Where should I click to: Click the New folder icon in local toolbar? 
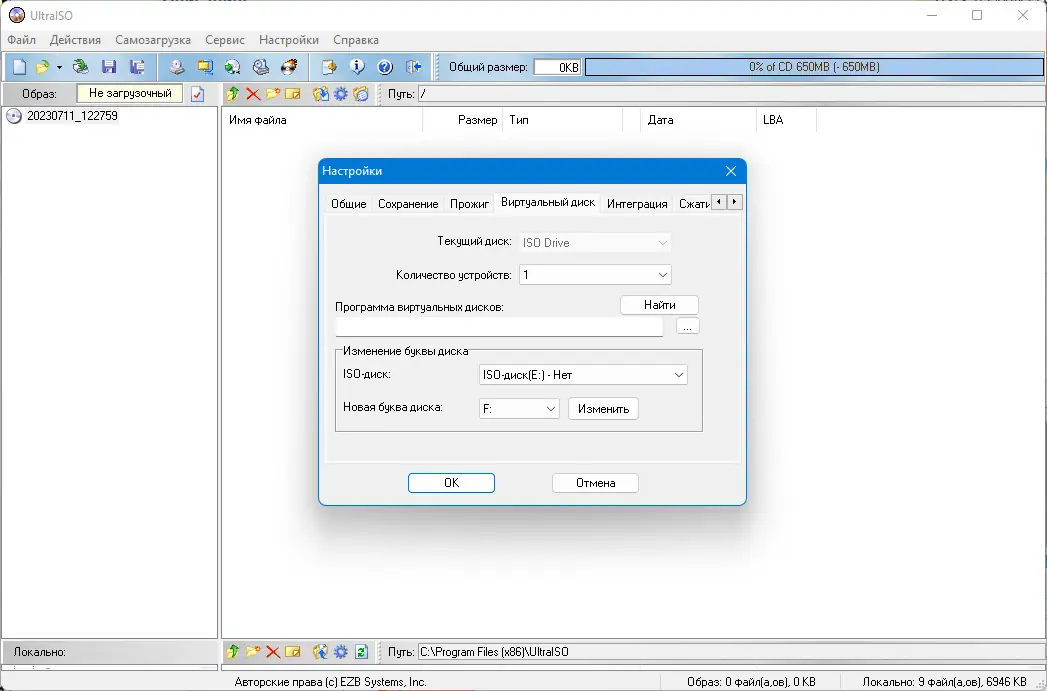point(253,652)
